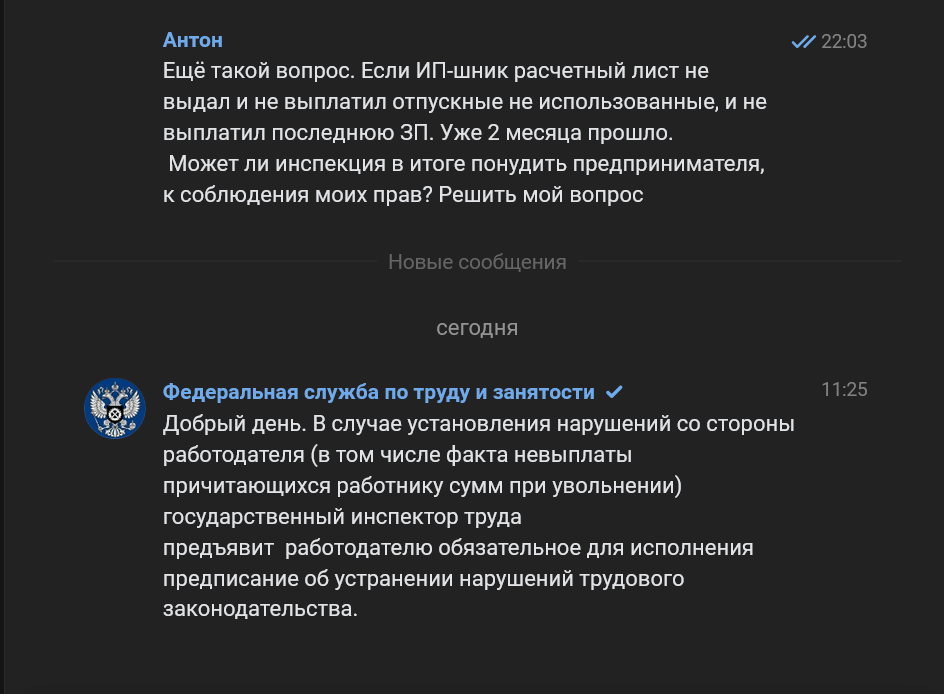
Task: Click the reply line starting "Добрый день"
Action: (478, 424)
